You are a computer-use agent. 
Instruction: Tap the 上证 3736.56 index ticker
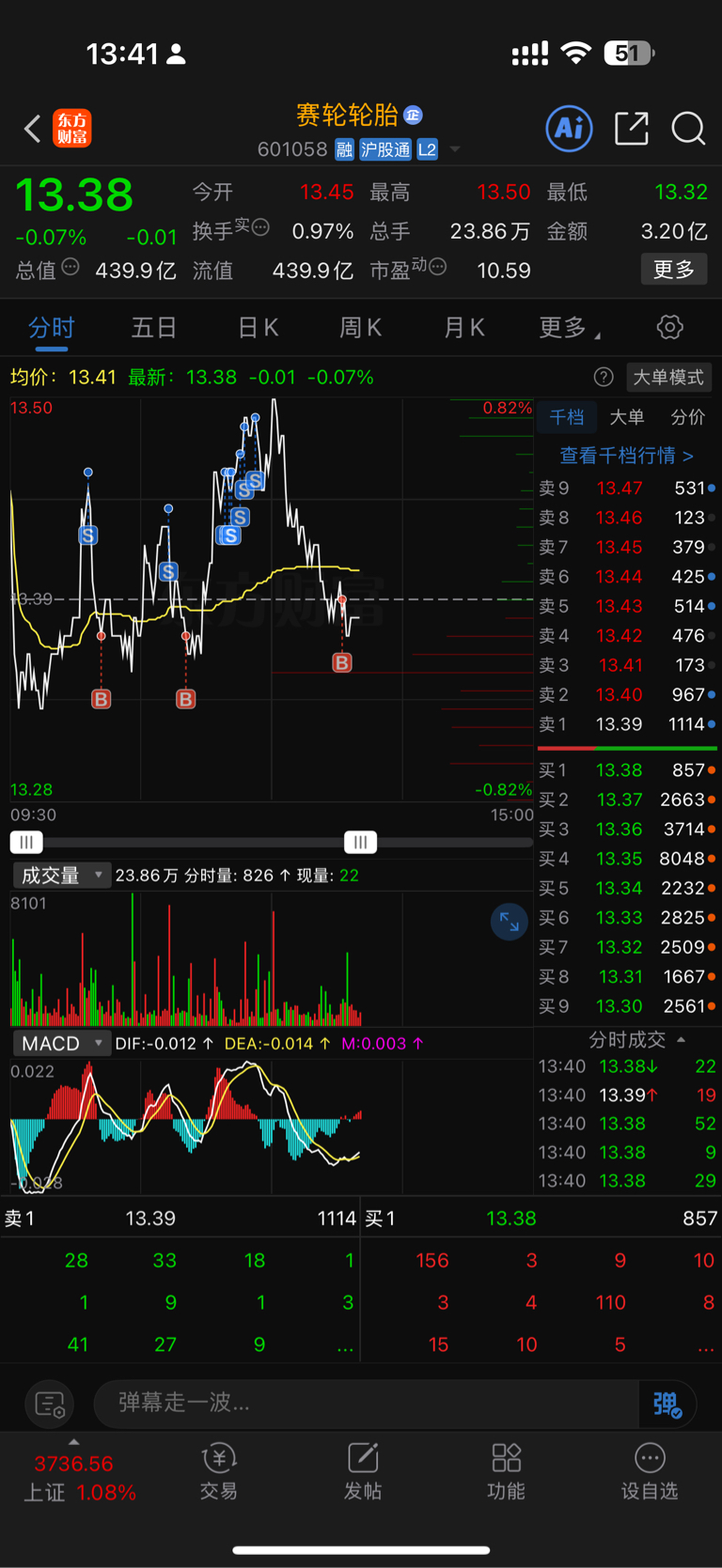(80, 1477)
